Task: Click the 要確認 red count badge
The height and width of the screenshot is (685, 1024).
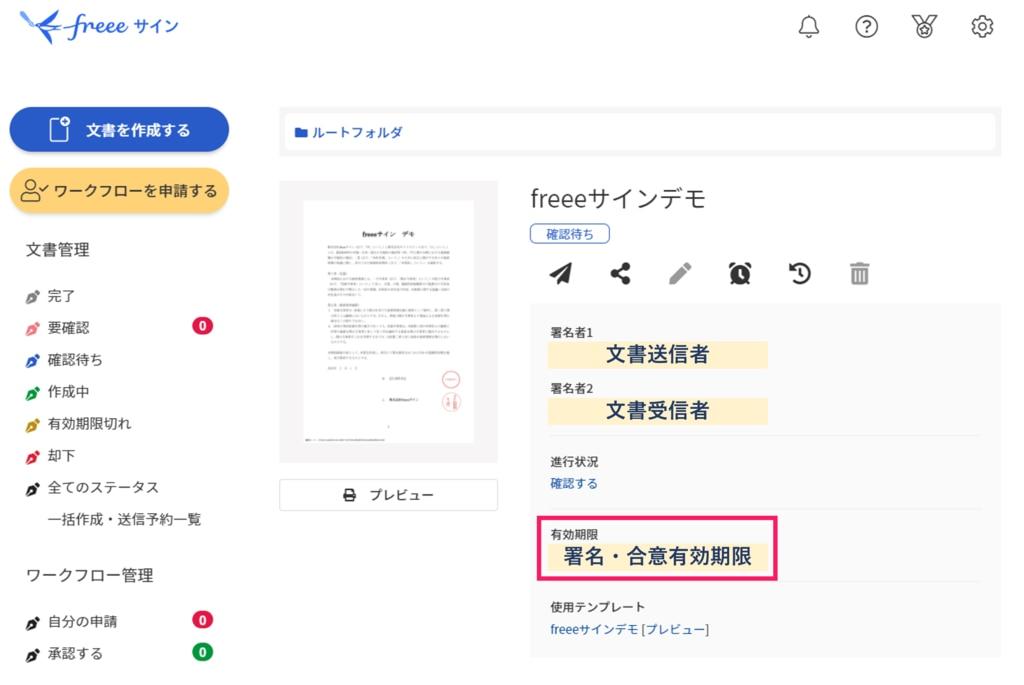Action: click(x=202, y=326)
